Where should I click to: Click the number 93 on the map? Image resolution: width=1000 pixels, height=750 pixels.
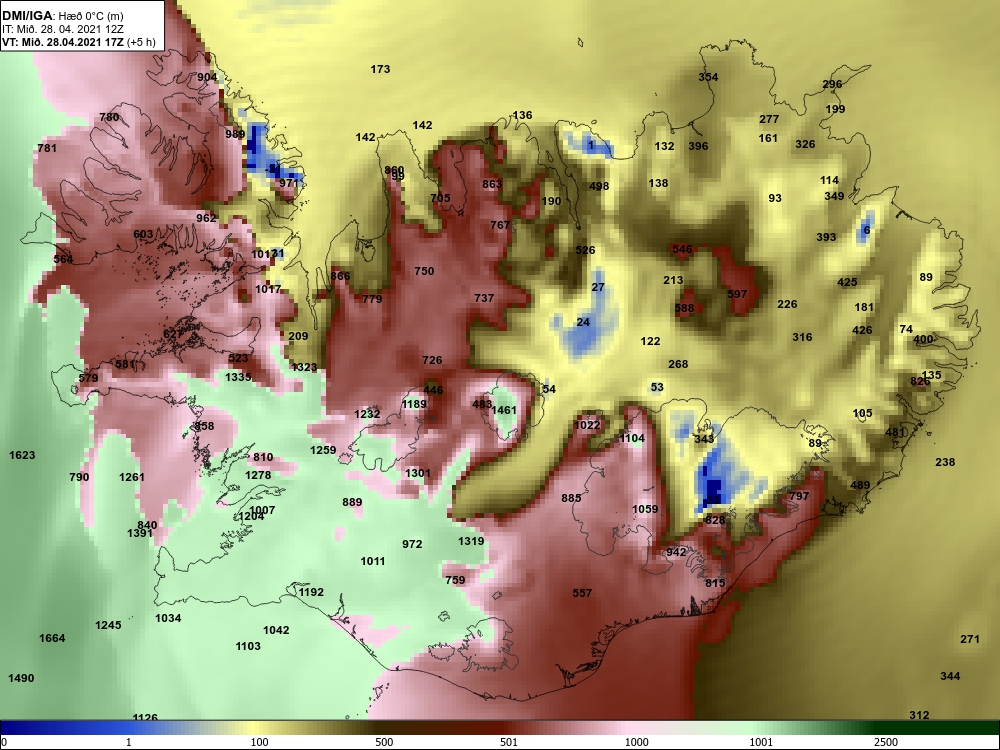(775, 198)
